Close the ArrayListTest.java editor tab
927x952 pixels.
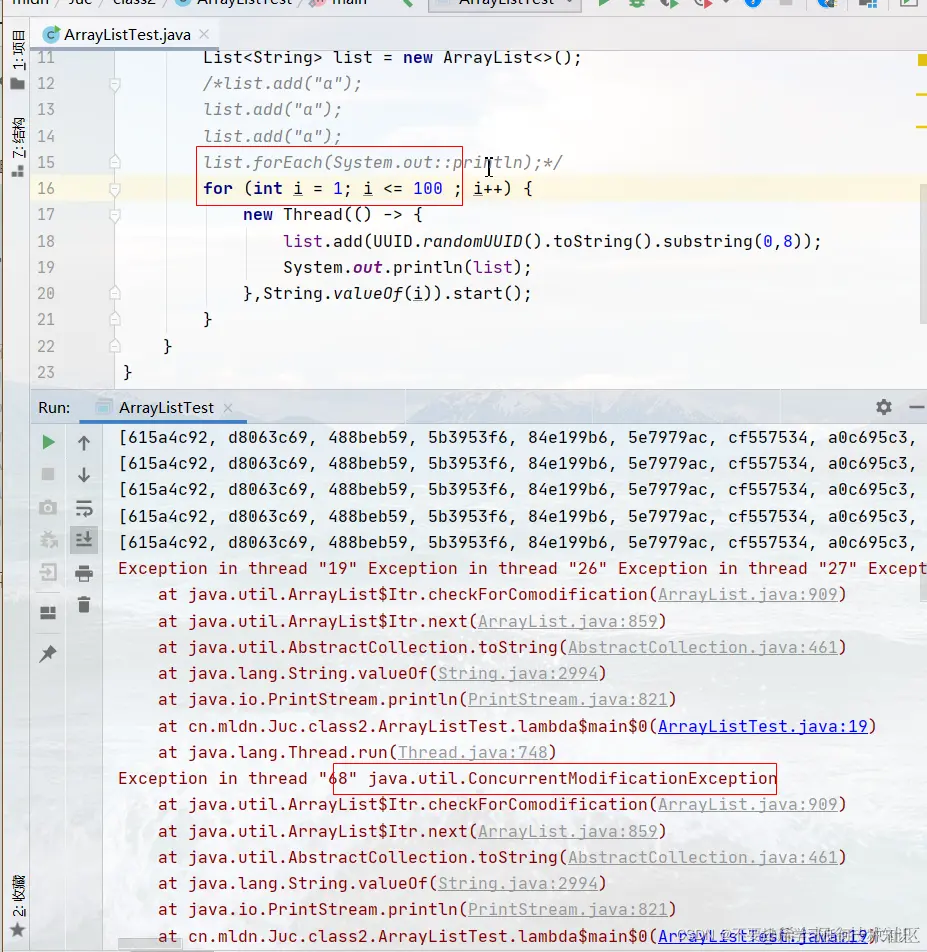[x=205, y=35]
